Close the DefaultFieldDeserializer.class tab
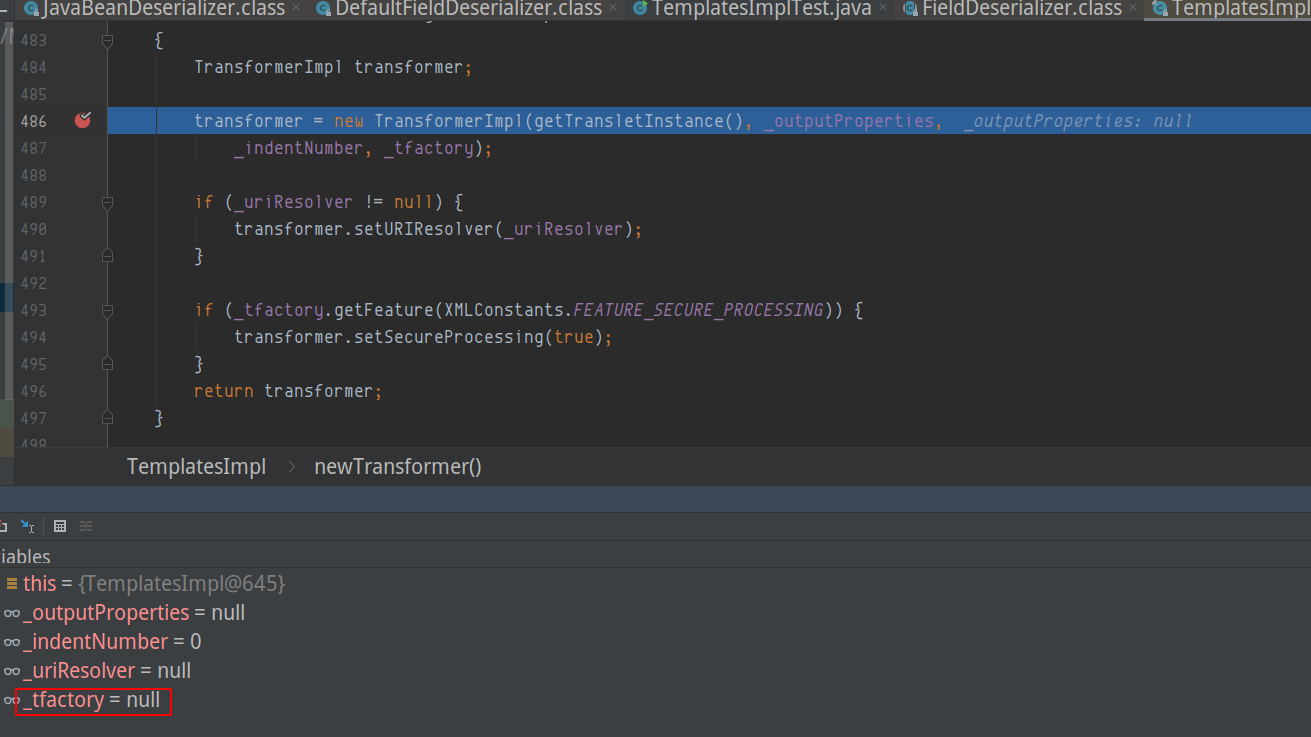Screen dimensions: 1311x737 click(612, 9)
